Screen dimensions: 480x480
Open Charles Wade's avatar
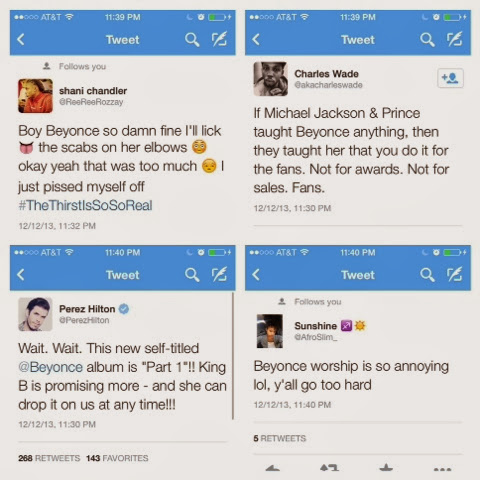[270, 79]
